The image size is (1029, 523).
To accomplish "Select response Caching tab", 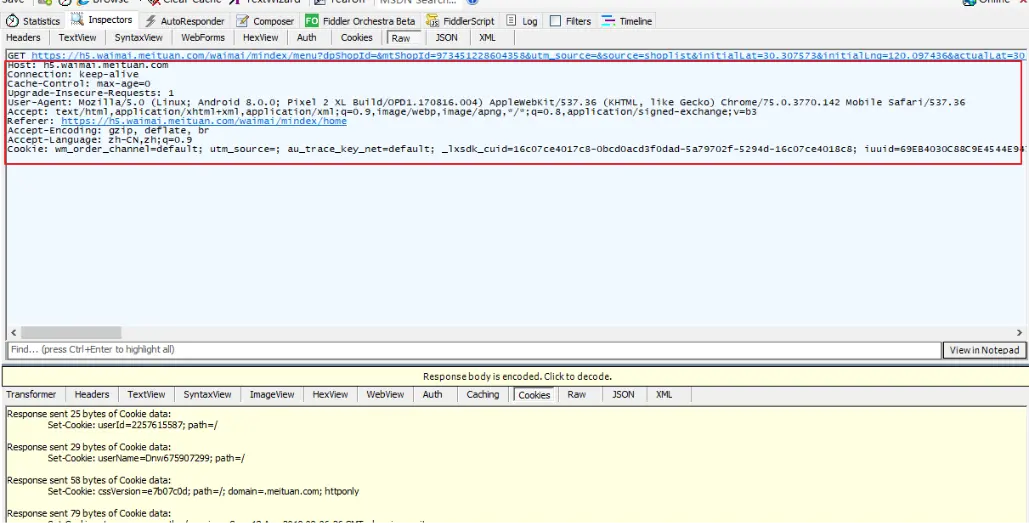I will coord(483,394).
